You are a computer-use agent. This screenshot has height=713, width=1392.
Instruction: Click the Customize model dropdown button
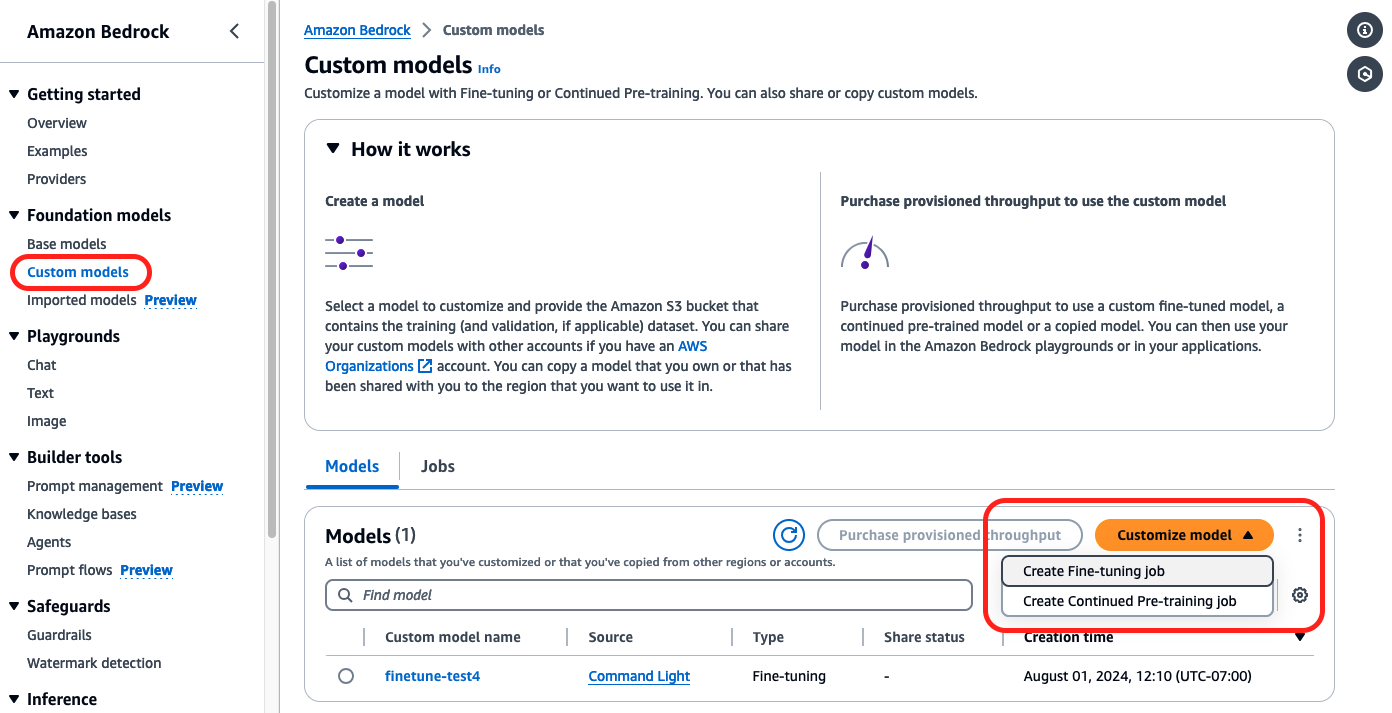[1184, 535]
